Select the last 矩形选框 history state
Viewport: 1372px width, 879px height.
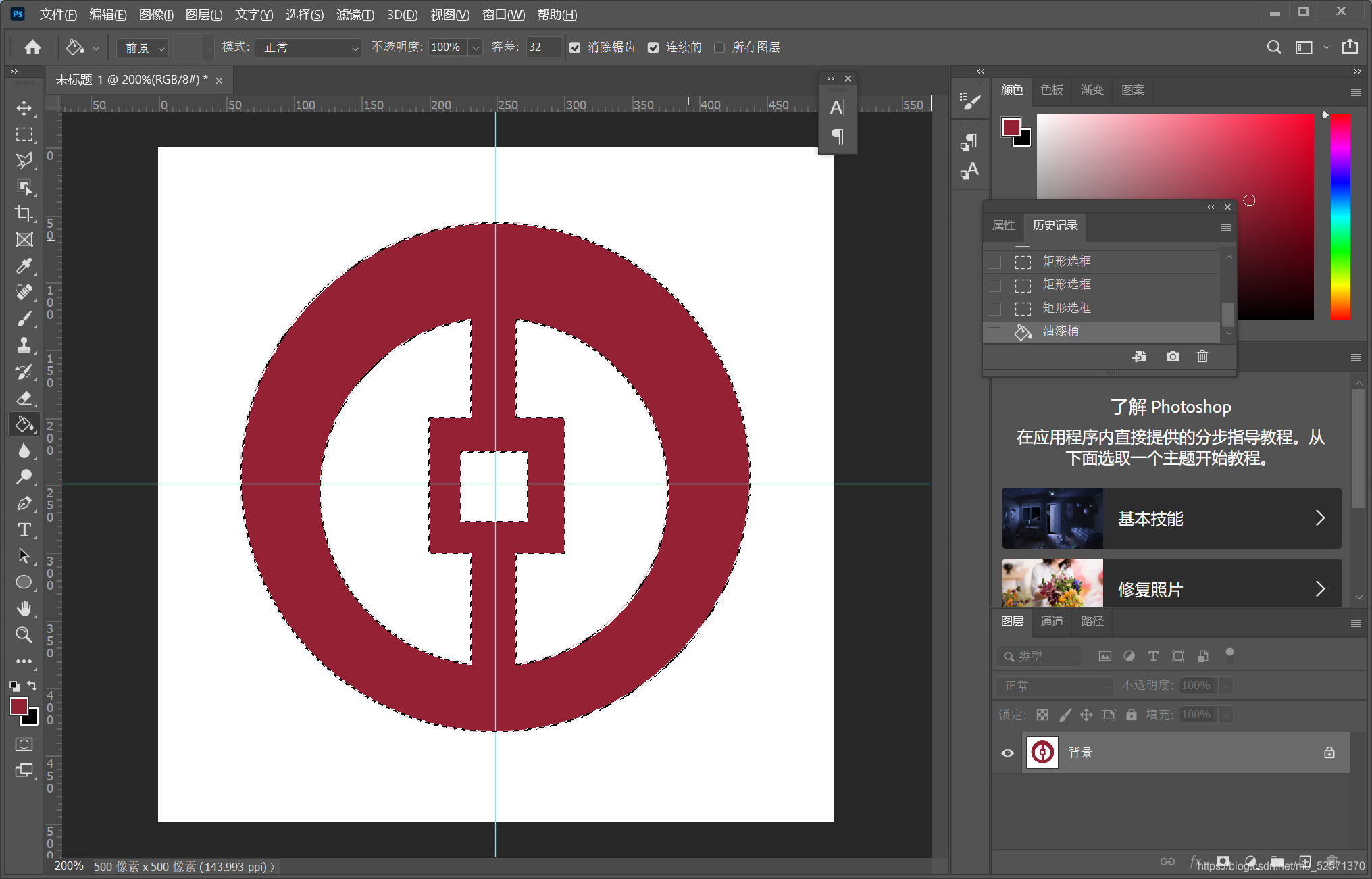1101,308
